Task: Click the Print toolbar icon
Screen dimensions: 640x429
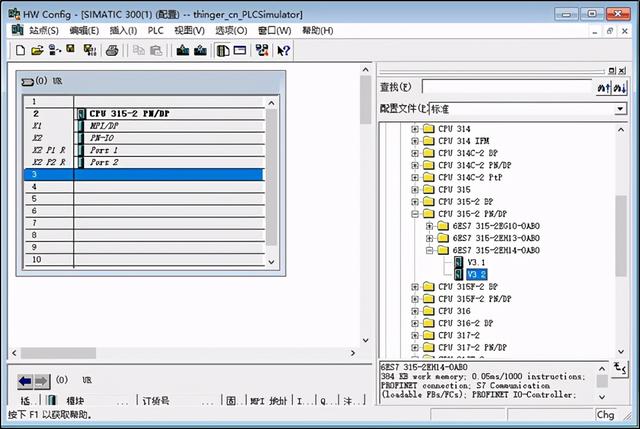Action: click(113, 50)
